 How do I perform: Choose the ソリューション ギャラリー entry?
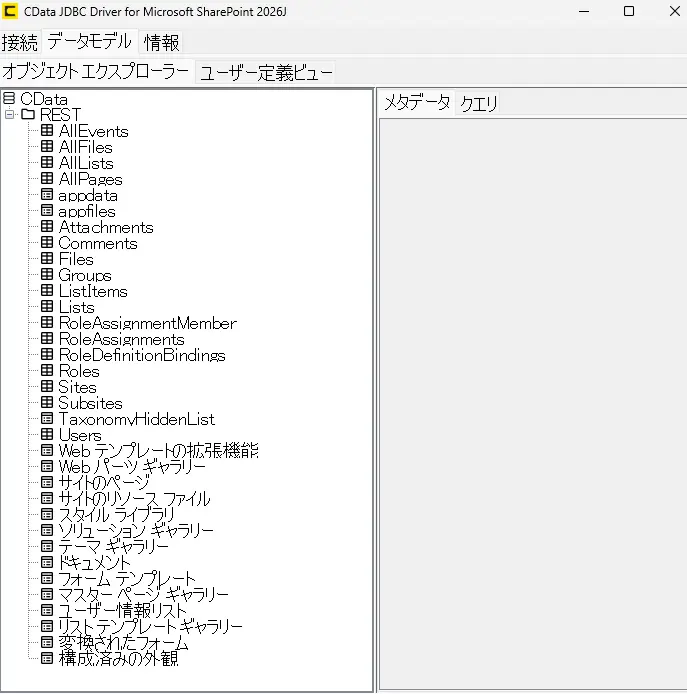(136, 530)
